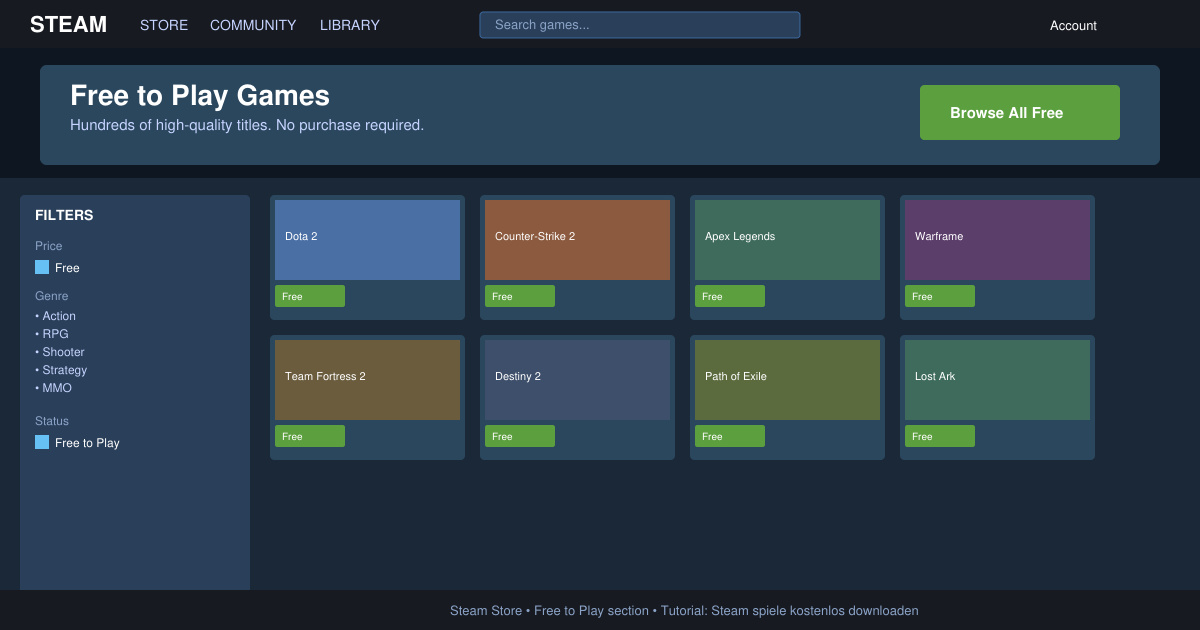This screenshot has width=1200, height=630.
Task: Open the Destiny 2 game thumbnail
Action: [x=577, y=380]
